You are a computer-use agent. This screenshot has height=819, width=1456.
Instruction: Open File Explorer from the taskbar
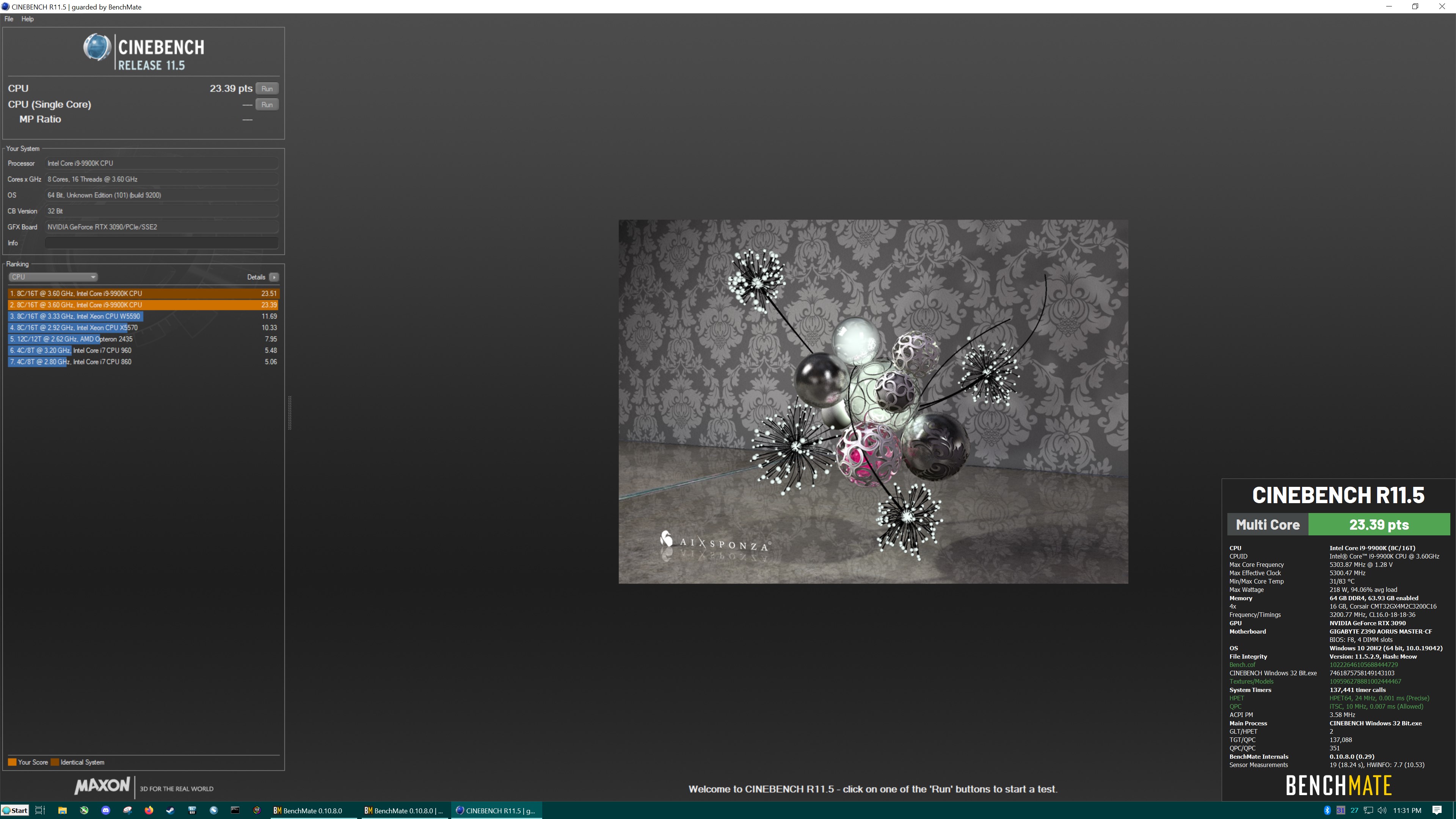[x=62, y=810]
